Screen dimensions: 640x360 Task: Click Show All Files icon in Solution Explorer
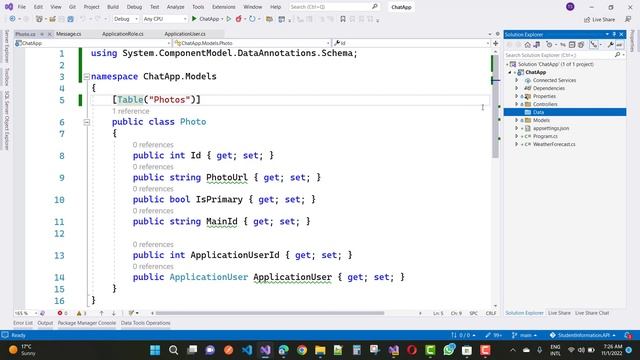[x=581, y=44]
